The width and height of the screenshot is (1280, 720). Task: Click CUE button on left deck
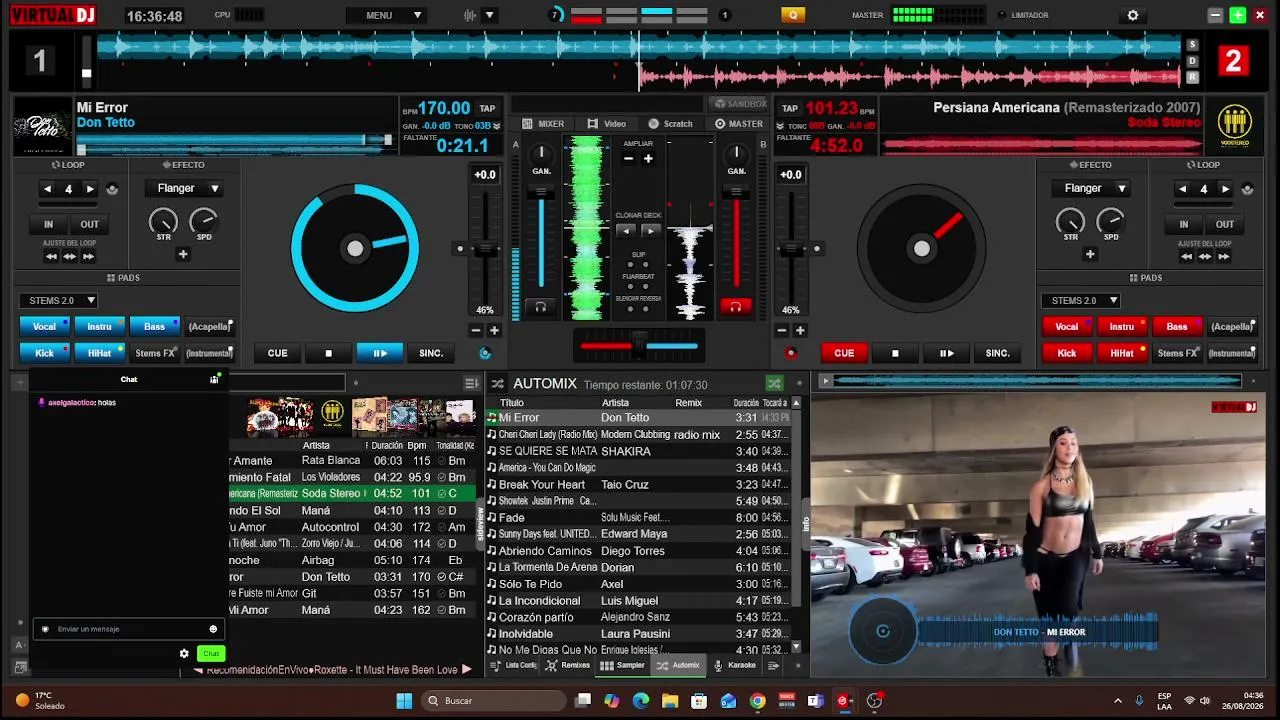(x=277, y=353)
